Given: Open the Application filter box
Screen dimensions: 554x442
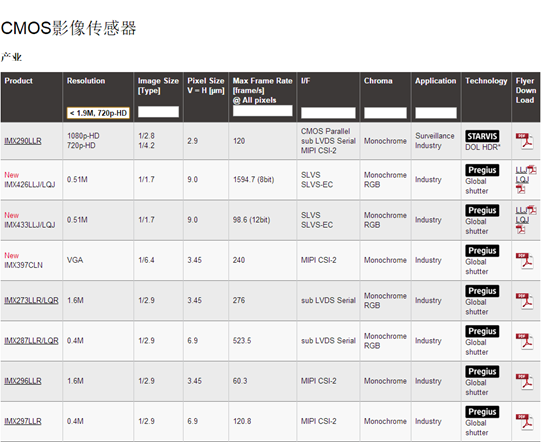Looking at the screenshot, I should coord(436,113).
